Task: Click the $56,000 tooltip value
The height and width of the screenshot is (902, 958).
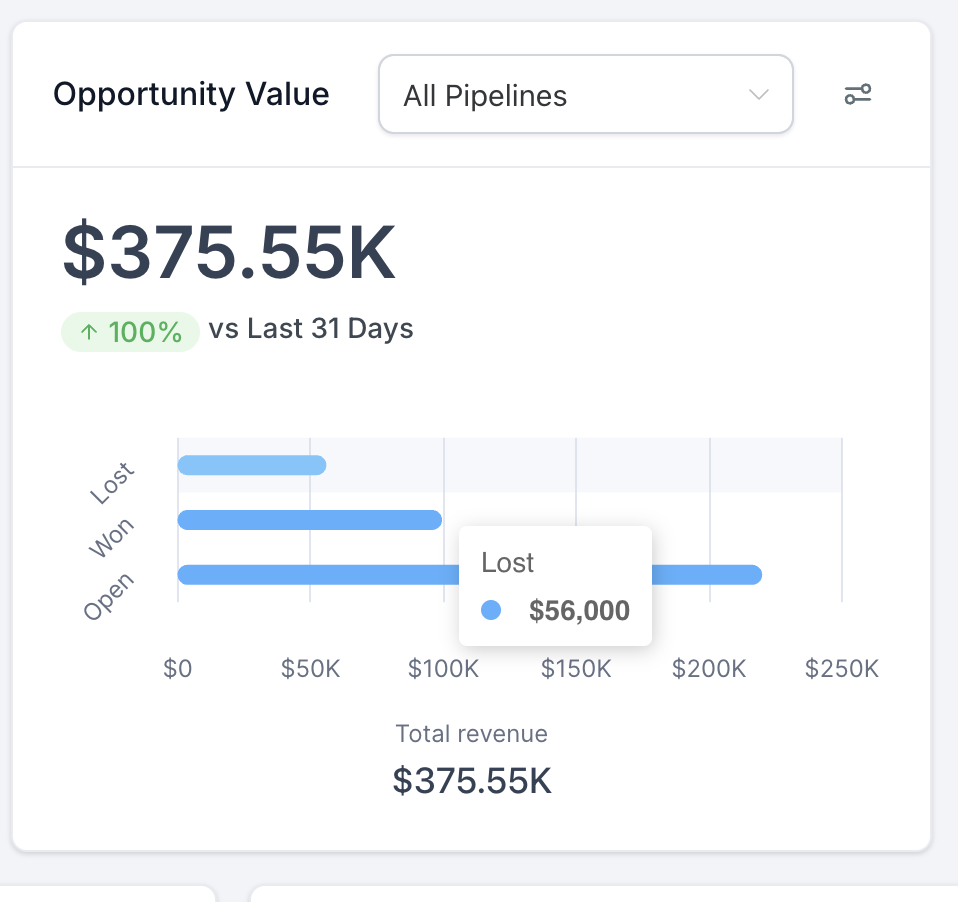Action: coord(579,610)
